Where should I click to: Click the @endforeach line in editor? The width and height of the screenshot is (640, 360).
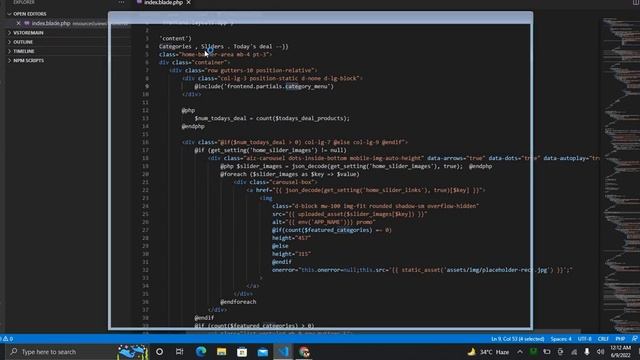[x=238, y=302]
